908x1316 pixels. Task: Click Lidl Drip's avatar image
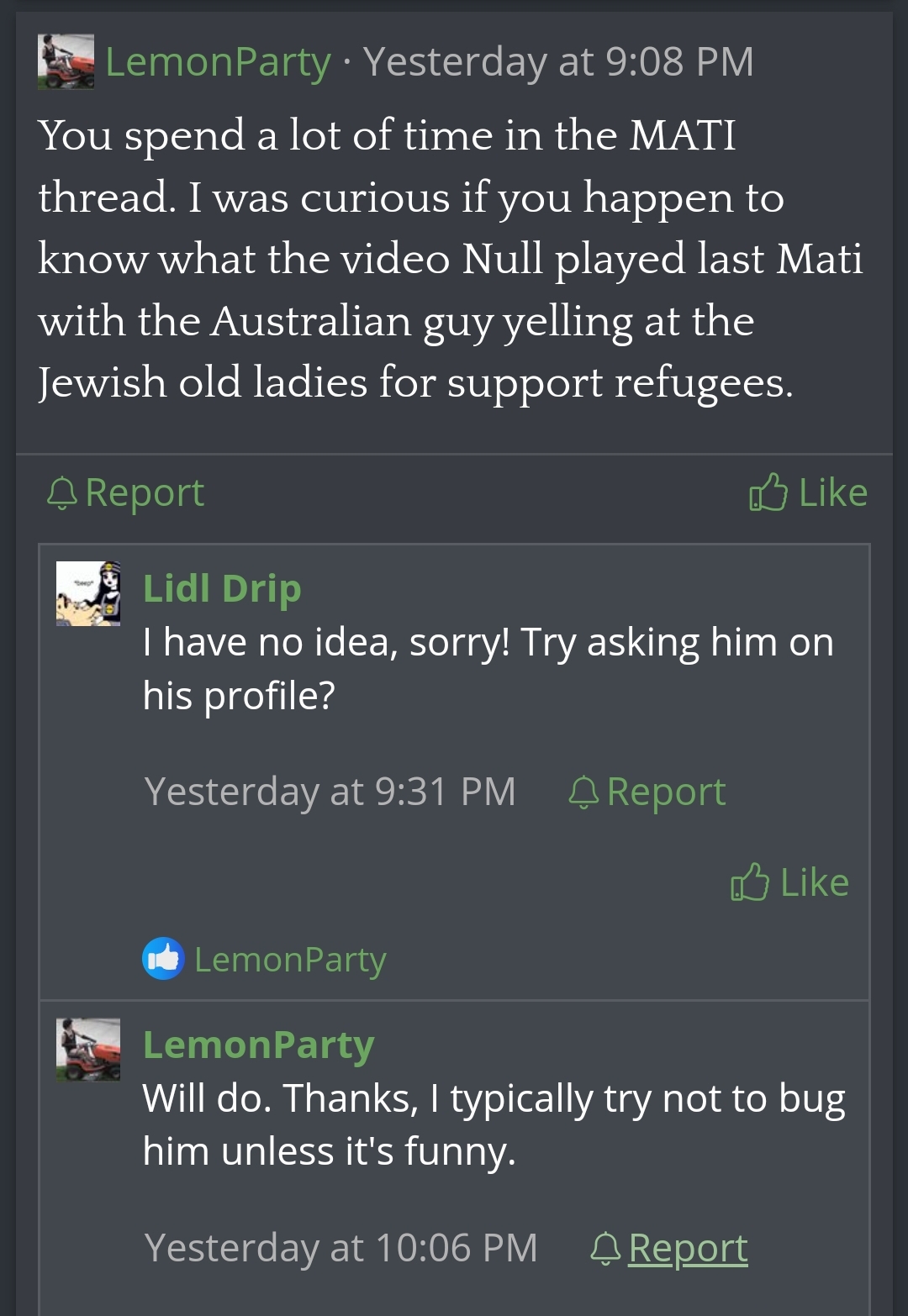(x=88, y=593)
